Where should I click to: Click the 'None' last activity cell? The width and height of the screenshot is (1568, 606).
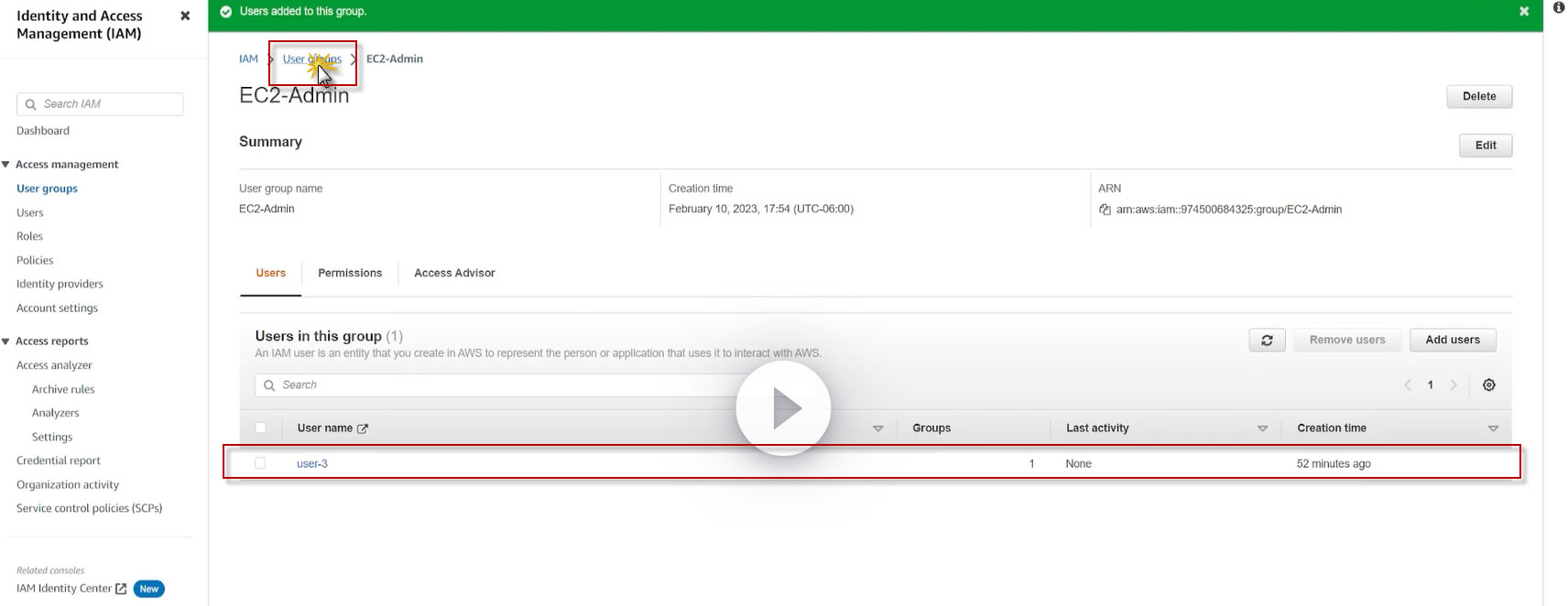1079,464
